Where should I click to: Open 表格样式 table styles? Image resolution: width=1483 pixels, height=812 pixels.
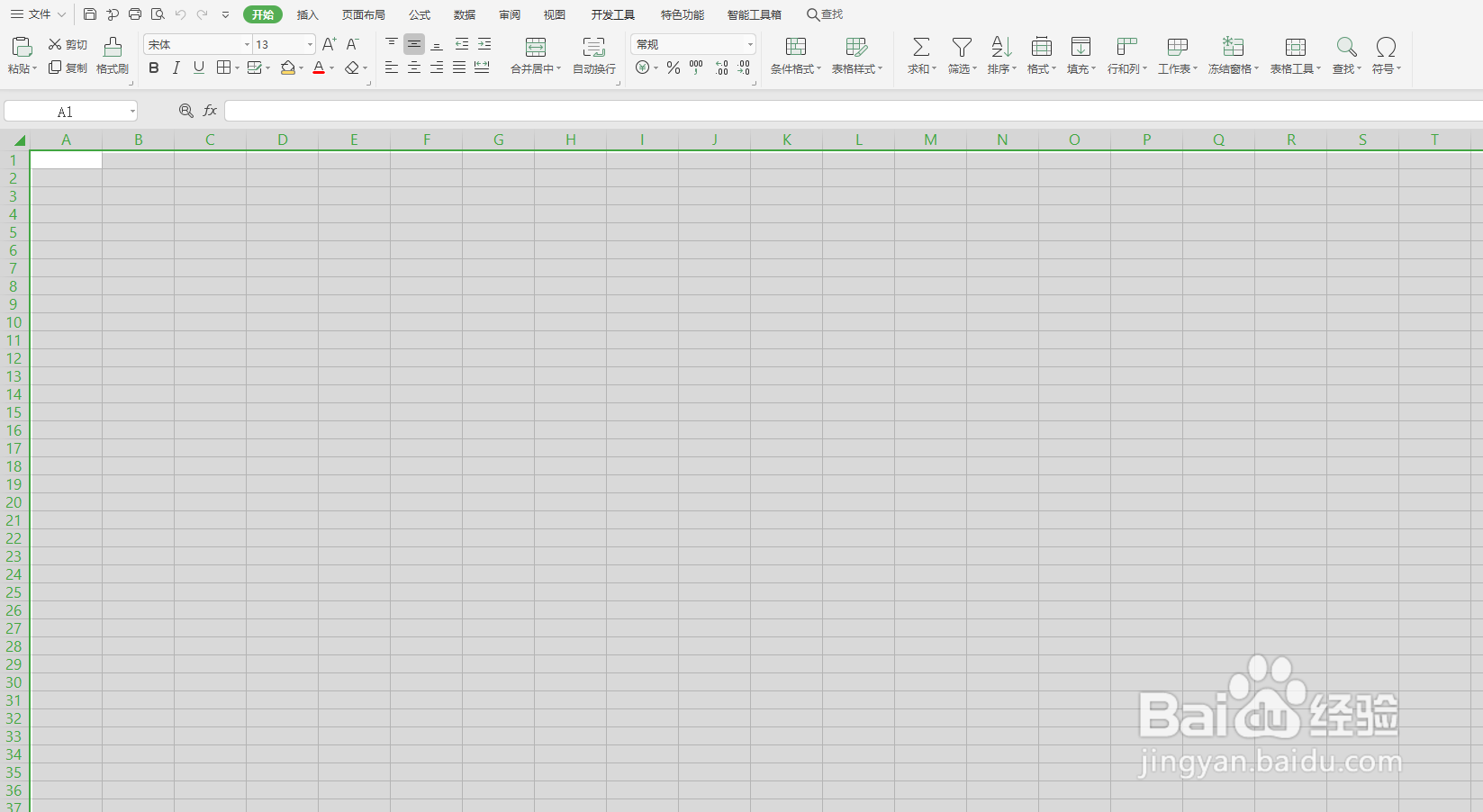[x=857, y=55]
